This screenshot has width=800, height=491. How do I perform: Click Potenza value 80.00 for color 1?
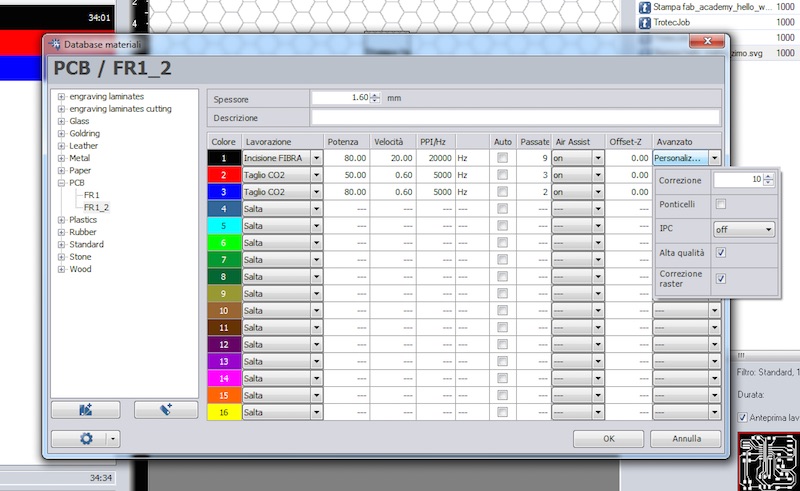[x=347, y=158]
